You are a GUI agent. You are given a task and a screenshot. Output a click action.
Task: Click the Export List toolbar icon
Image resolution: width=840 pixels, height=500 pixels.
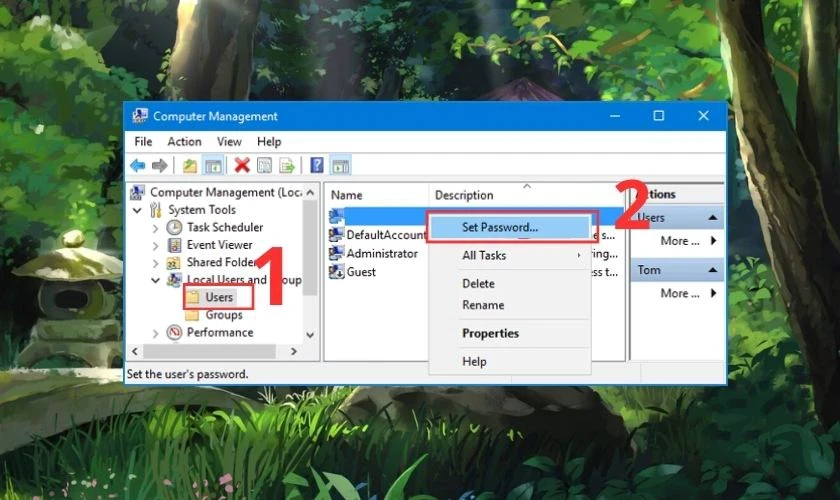coord(287,166)
